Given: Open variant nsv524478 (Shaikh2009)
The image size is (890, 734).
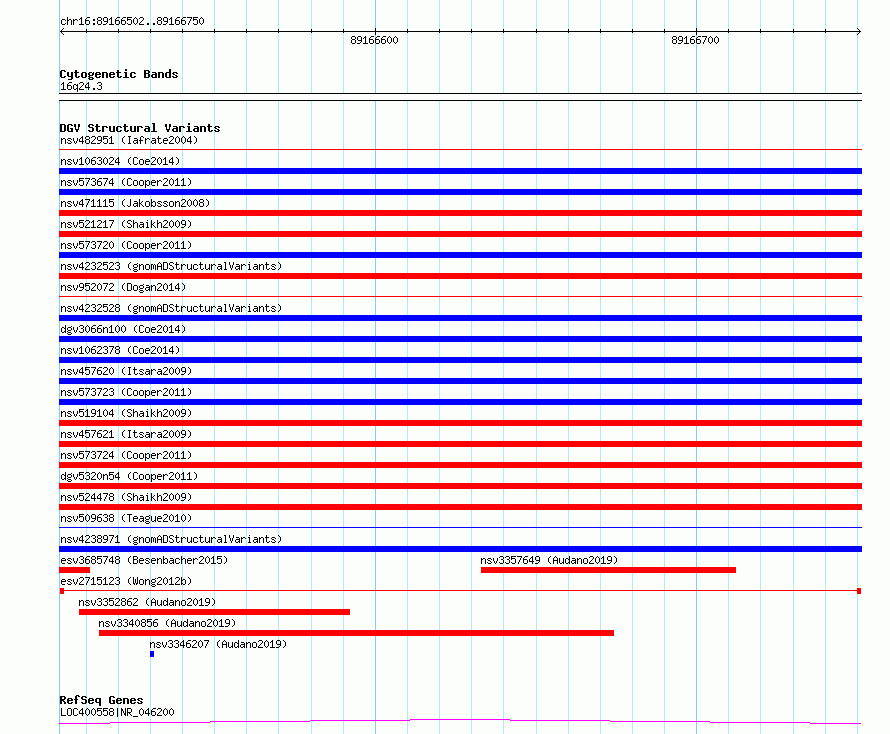Looking at the screenshot, I should coord(126,497).
